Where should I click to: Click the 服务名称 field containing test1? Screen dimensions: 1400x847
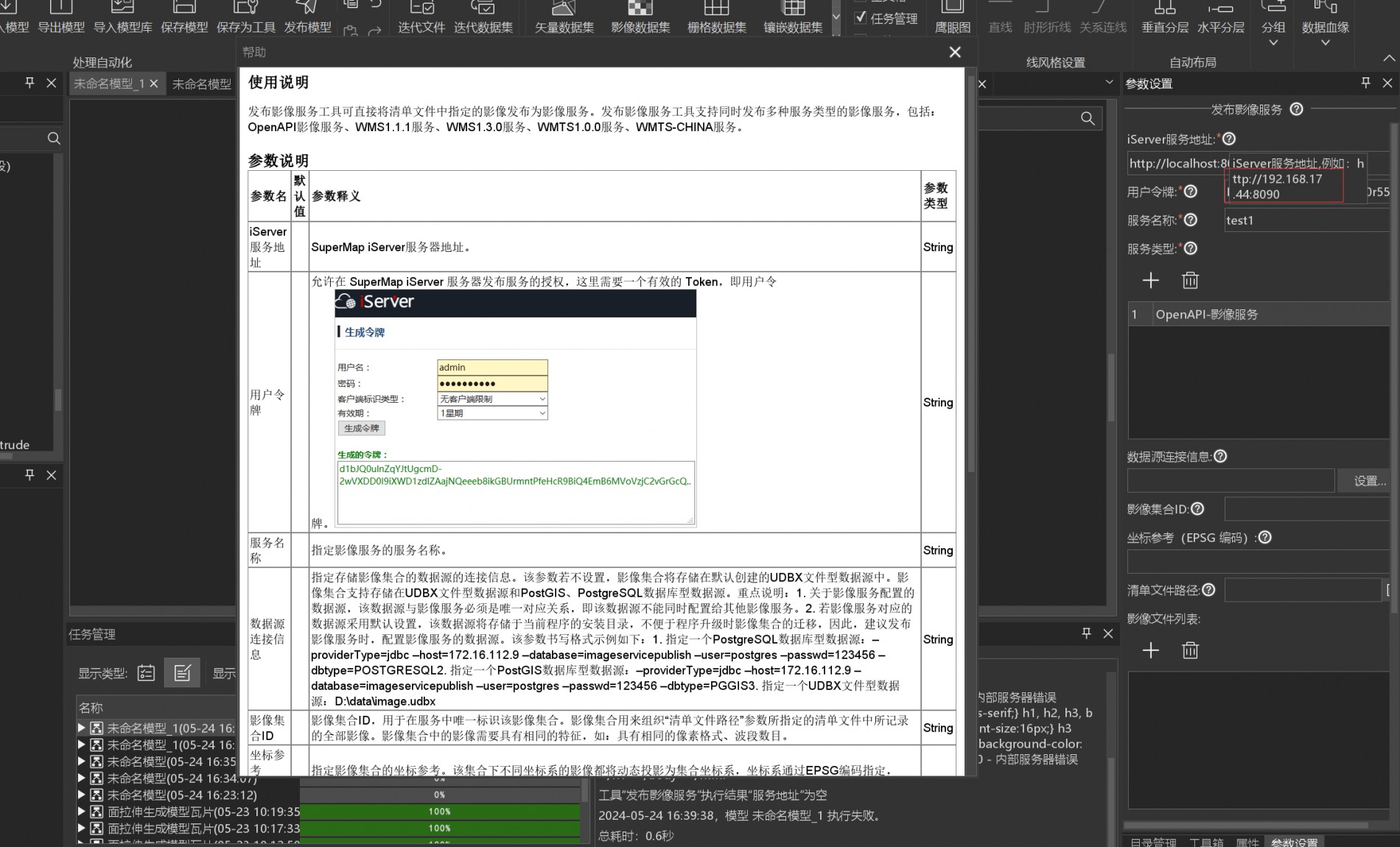point(1307,220)
